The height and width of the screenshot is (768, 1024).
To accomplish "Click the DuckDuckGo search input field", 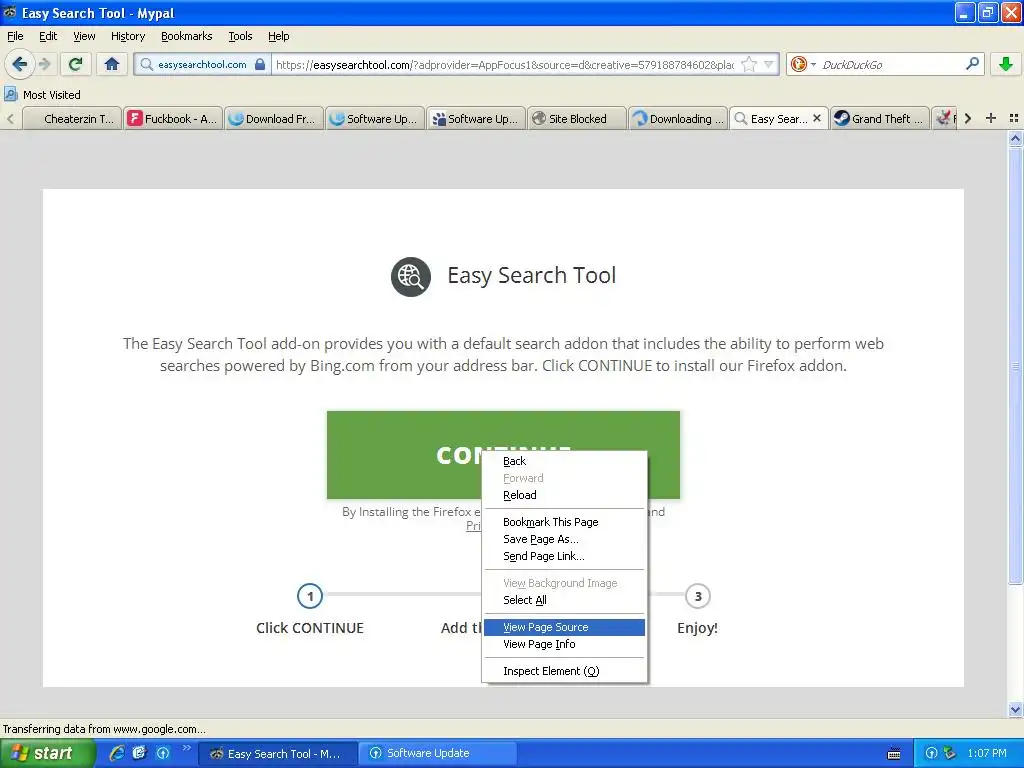I will point(890,65).
